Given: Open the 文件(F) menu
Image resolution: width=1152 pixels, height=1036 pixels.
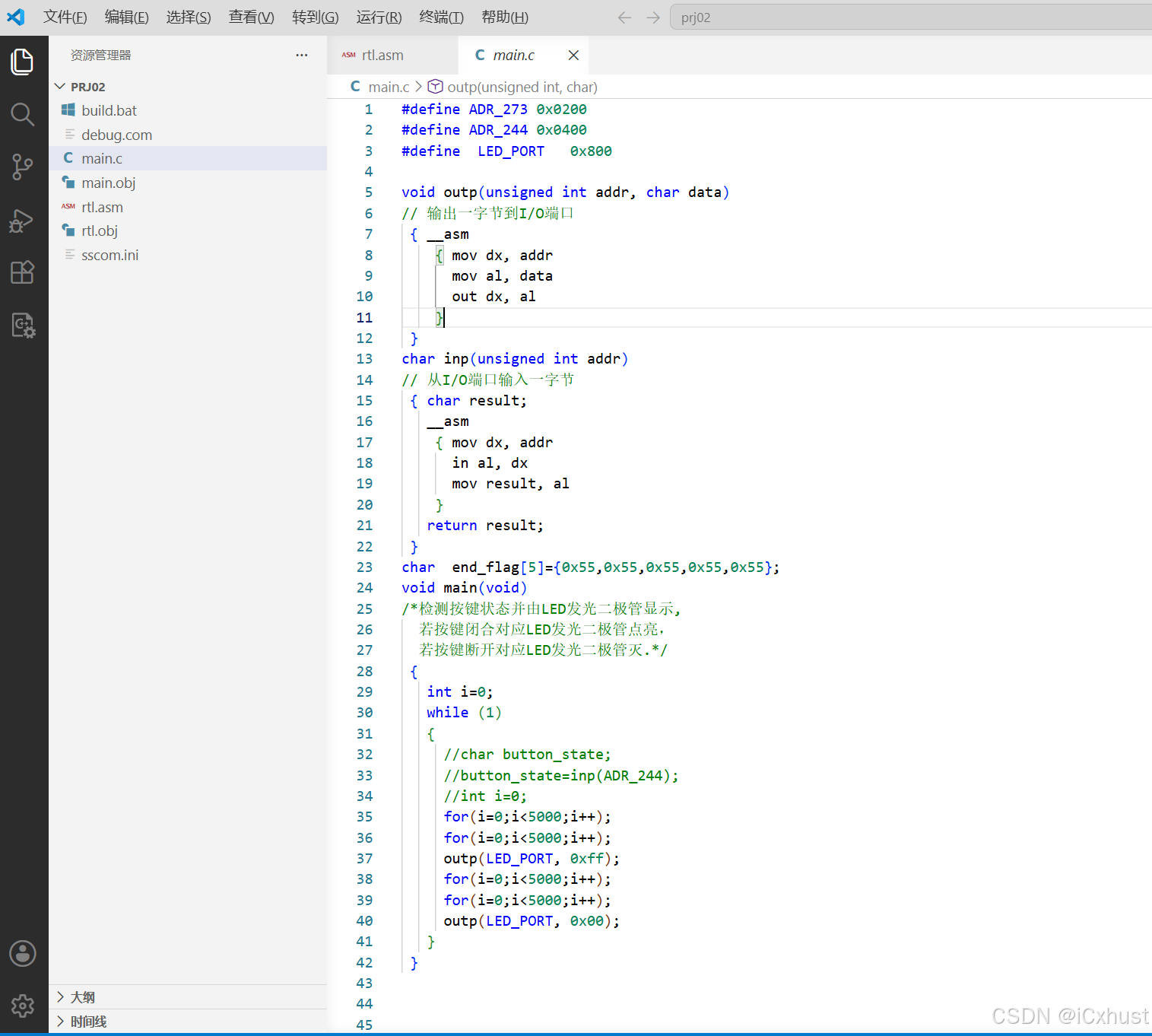Looking at the screenshot, I should (x=65, y=17).
